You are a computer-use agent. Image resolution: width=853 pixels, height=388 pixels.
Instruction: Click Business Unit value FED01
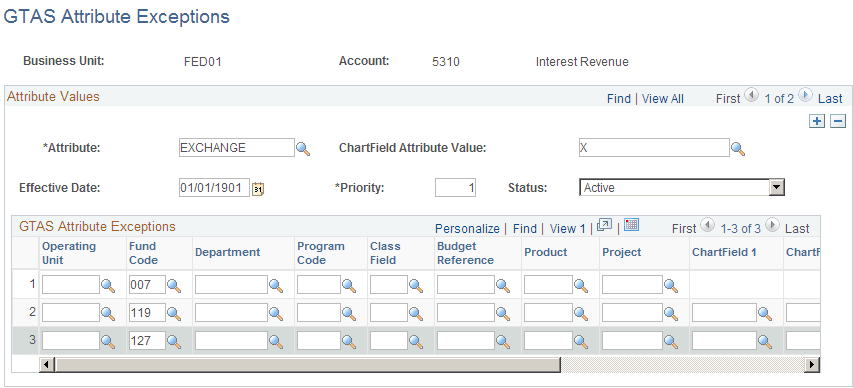coord(202,62)
